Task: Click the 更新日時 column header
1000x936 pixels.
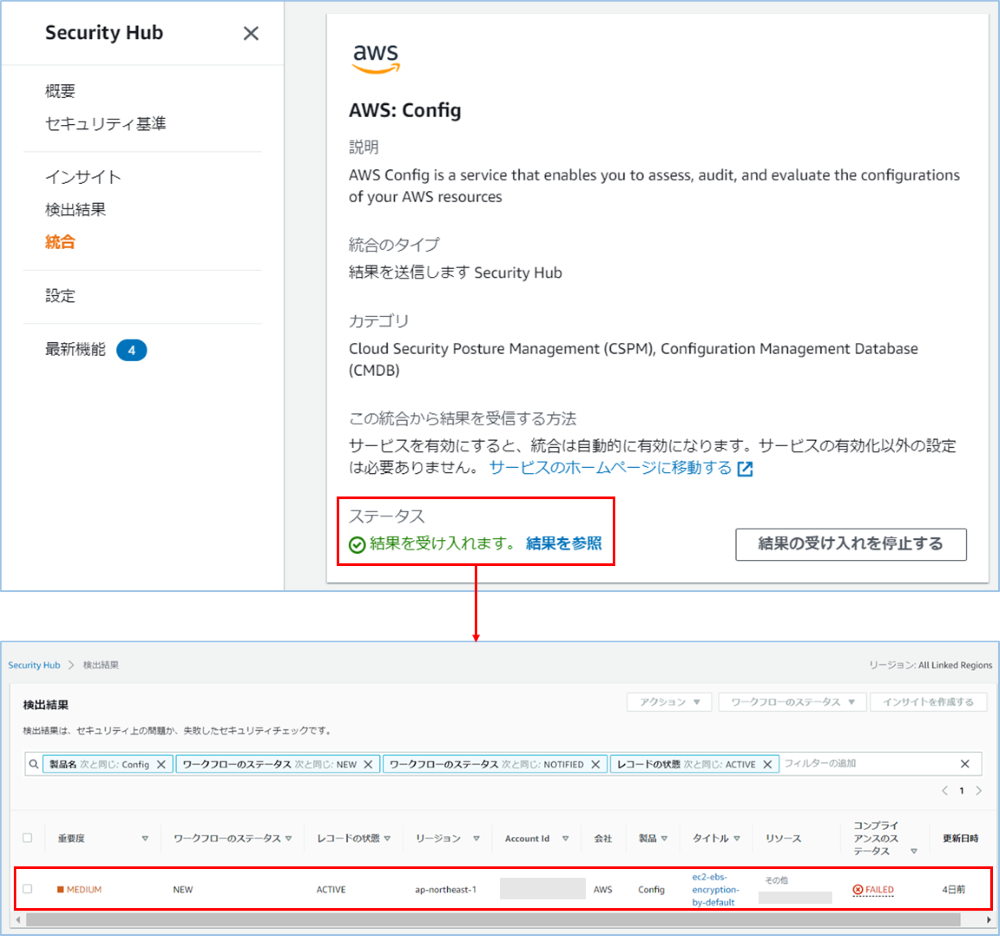Action: pos(960,838)
